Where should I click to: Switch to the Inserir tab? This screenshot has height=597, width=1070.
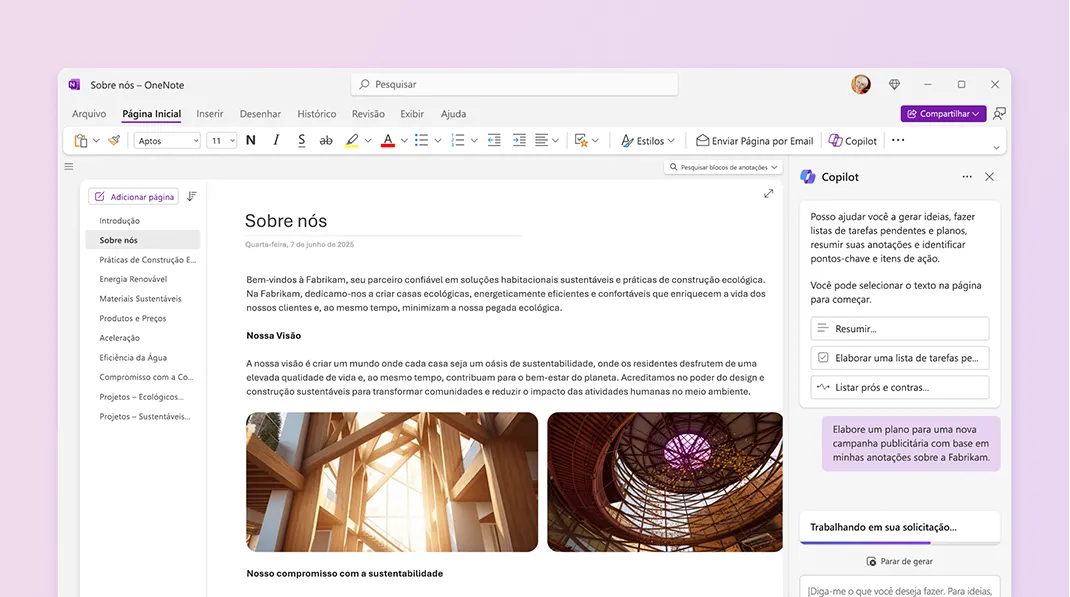click(x=209, y=114)
